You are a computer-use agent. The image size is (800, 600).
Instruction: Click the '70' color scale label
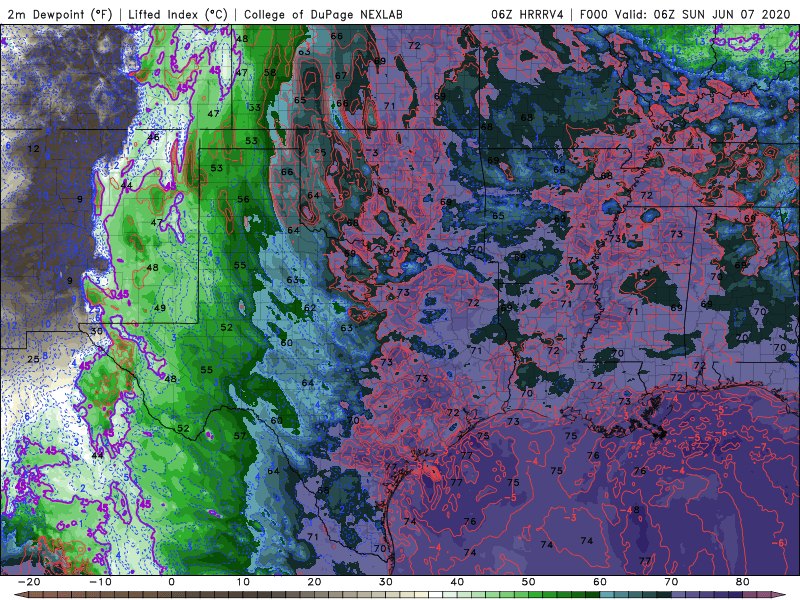(671, 582)
